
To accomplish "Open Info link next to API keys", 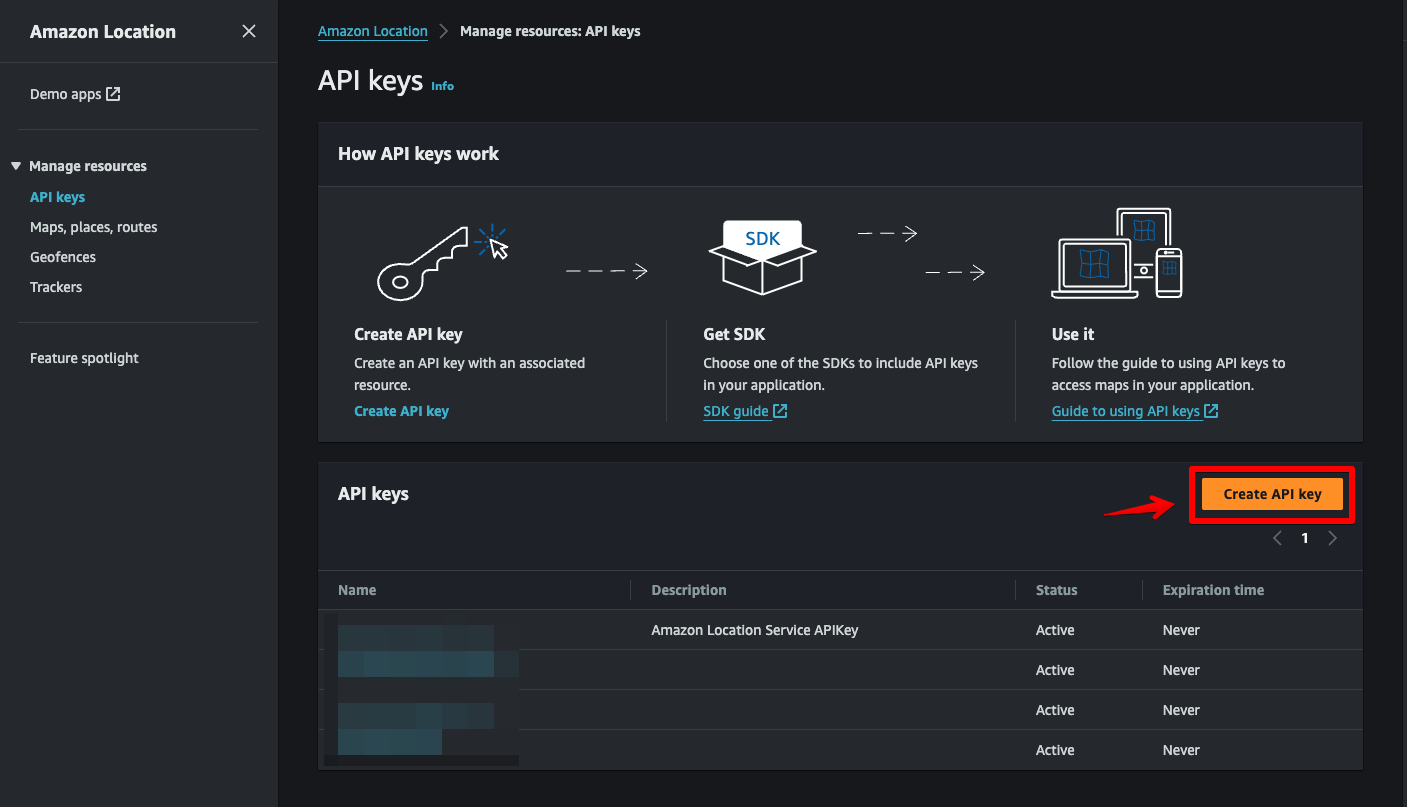I will coord(442,86).
